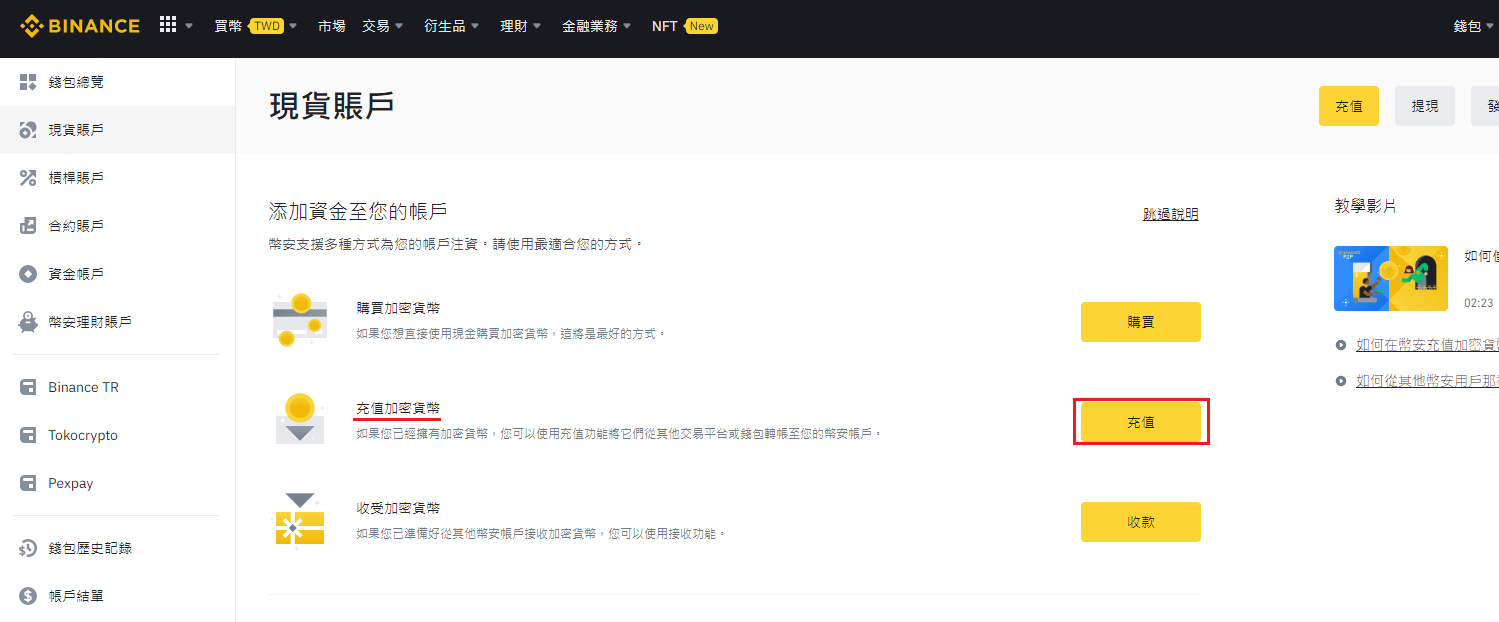Open the 錢包 dropdown
Viewport: 1499px width, 622px height.
pos(1474,26)
